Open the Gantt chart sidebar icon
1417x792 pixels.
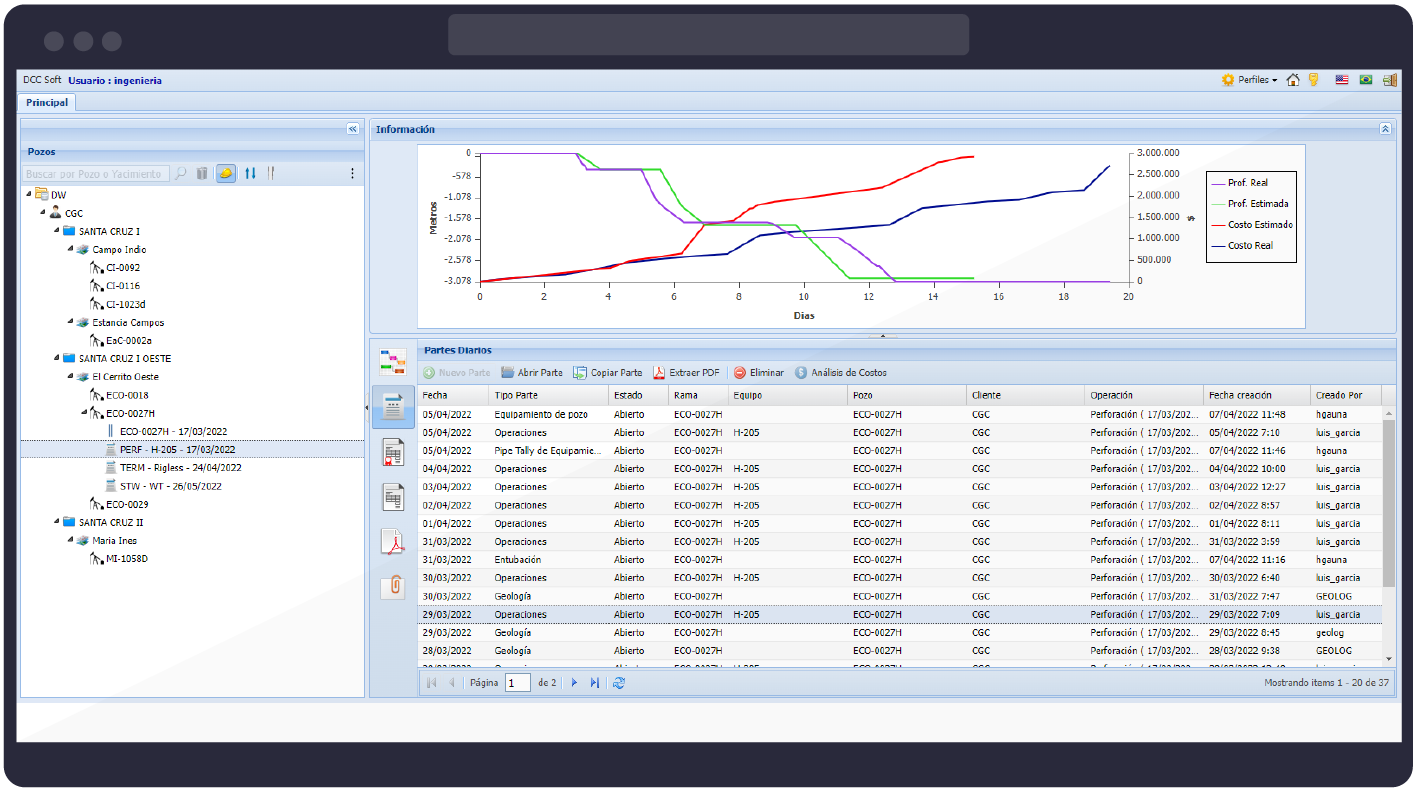pos(393,361)
